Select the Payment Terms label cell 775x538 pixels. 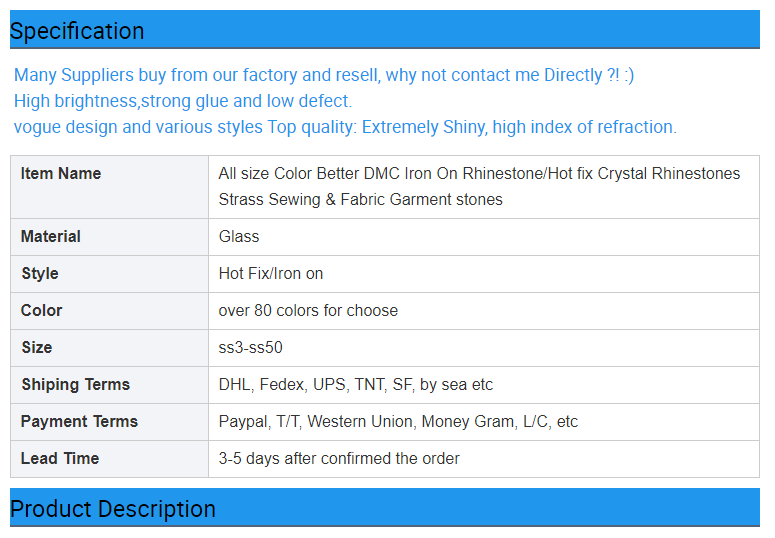click(x=109, y=422)
